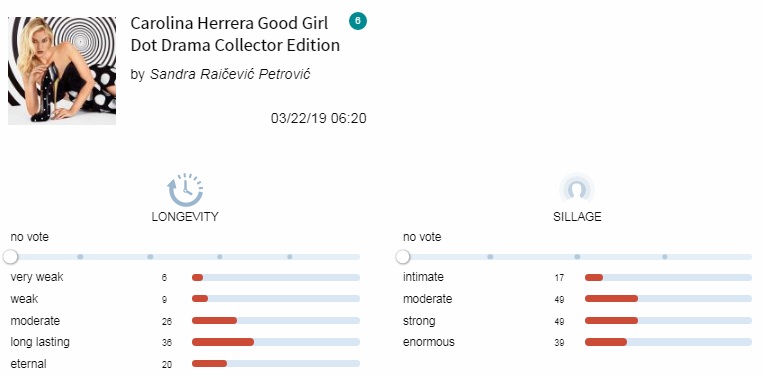Image resolution: width=764 pixels, height=377 pixels.
Task: Click the longevity clock icon
Action: tap(185, 190)
